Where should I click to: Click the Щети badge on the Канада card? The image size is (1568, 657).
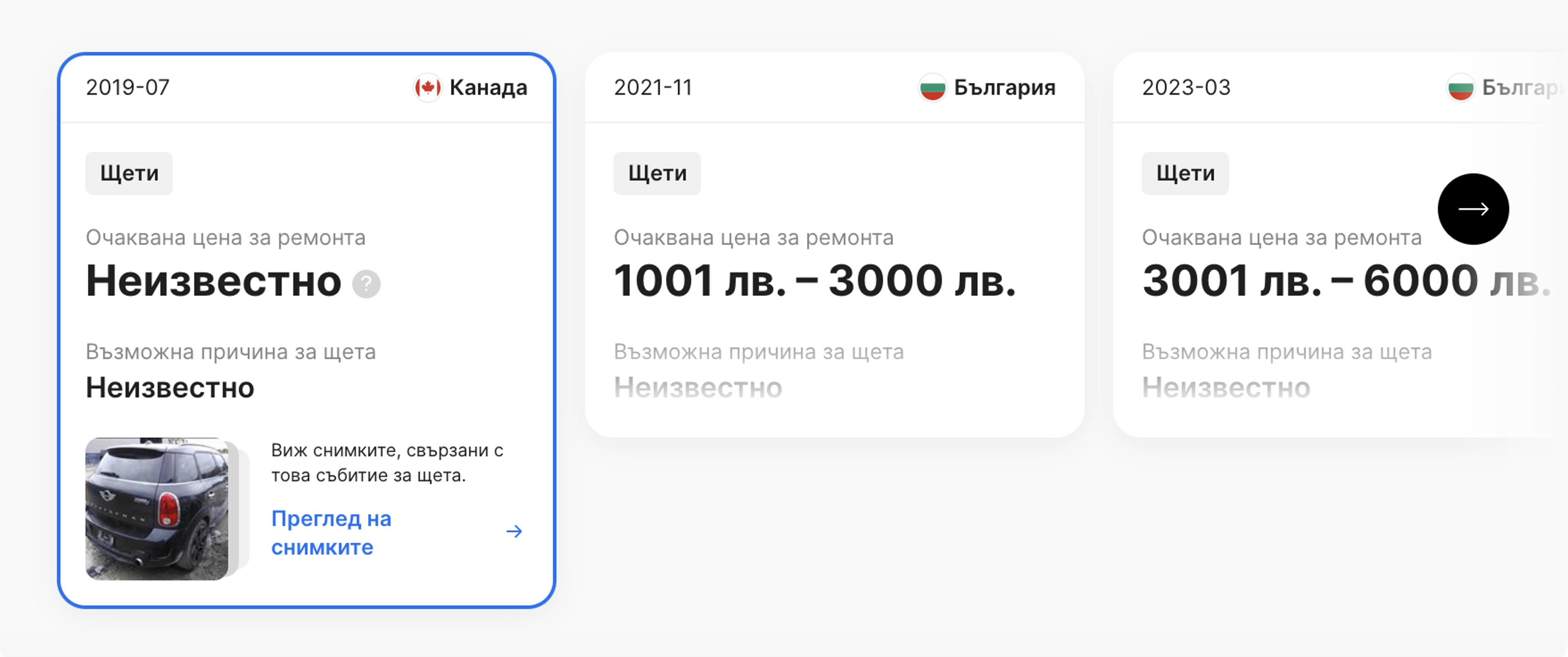(x=129, y=172)
